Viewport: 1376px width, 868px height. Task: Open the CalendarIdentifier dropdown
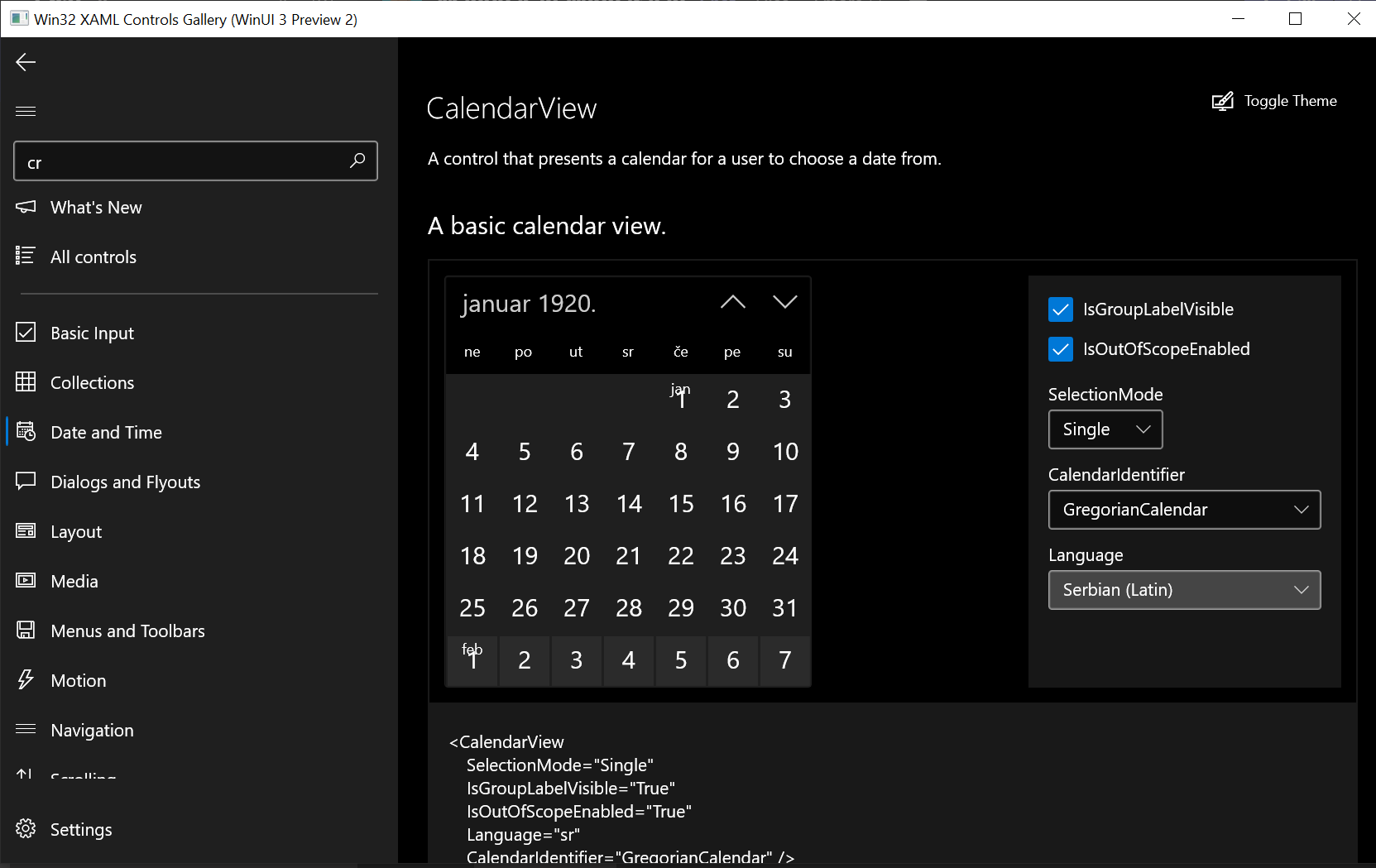pyautogui.click(x=1184, y=510)
